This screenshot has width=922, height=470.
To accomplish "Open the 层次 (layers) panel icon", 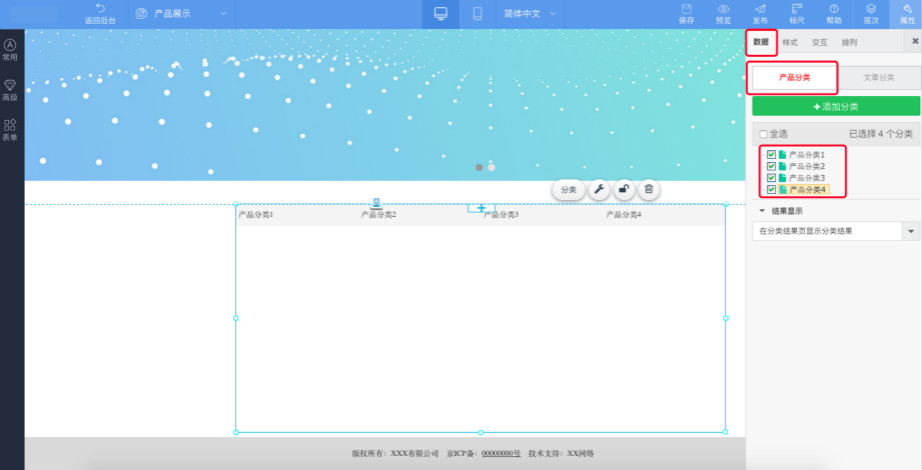I will click(x=871, y=12).
